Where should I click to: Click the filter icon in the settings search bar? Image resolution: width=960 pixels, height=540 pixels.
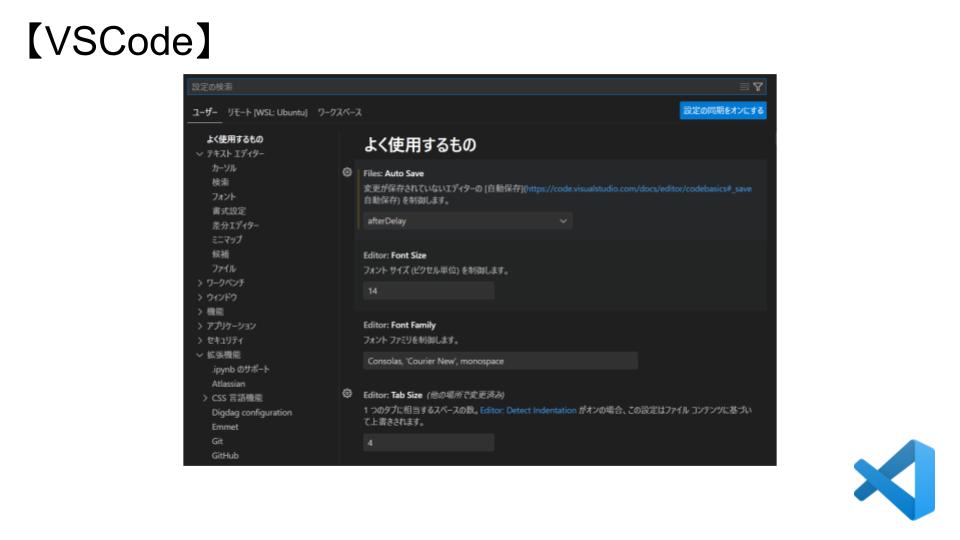(x=758, y=87)
